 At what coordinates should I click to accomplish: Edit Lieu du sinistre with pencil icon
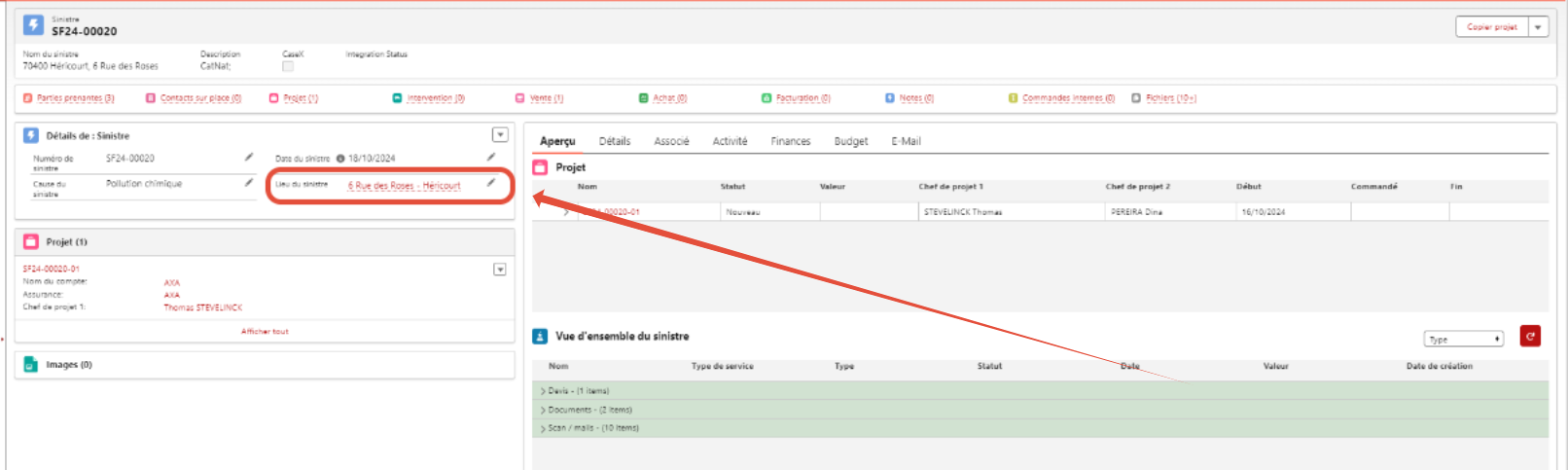click(491, 182)
